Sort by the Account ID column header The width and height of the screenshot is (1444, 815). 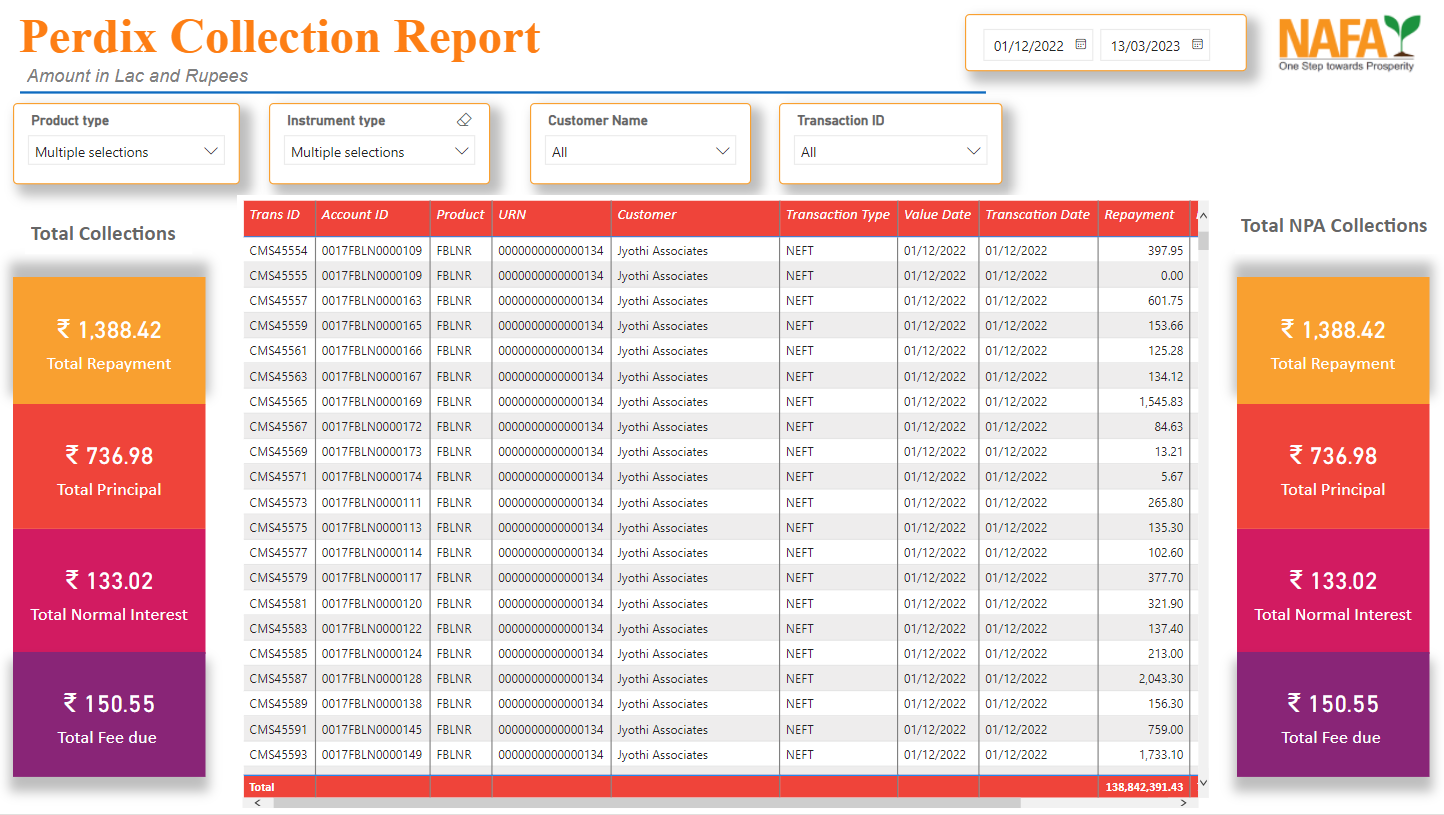click(x=355, y=215)
